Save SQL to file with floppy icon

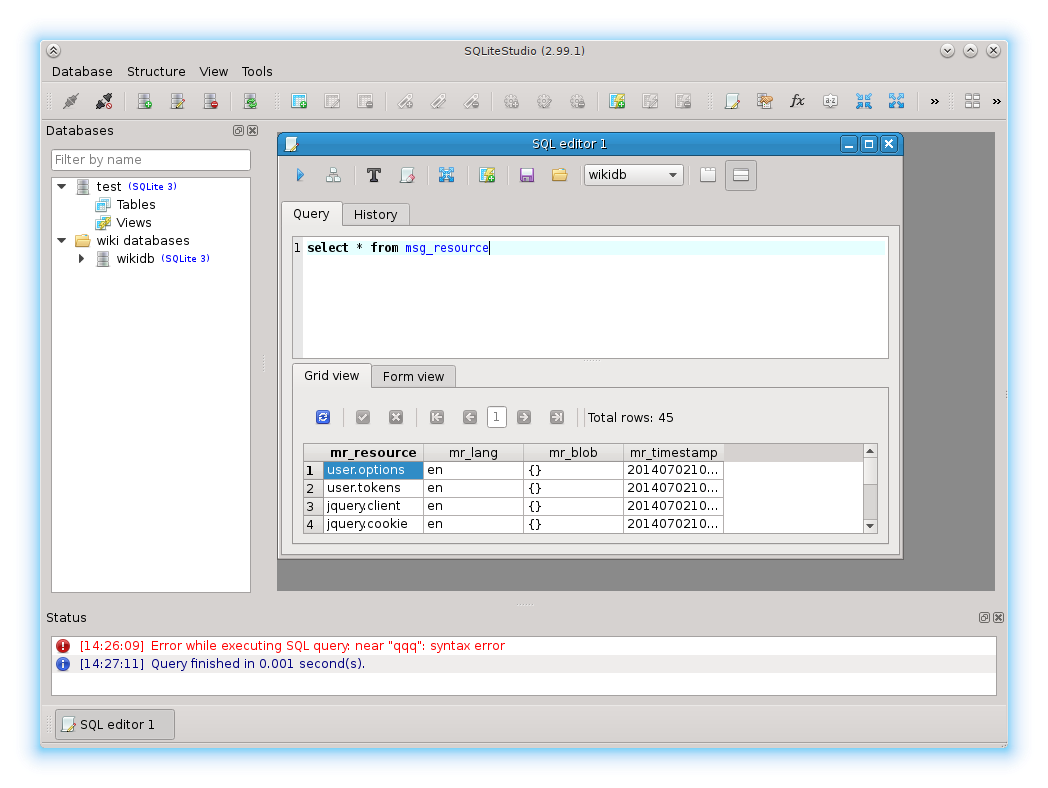coord(527,175)
